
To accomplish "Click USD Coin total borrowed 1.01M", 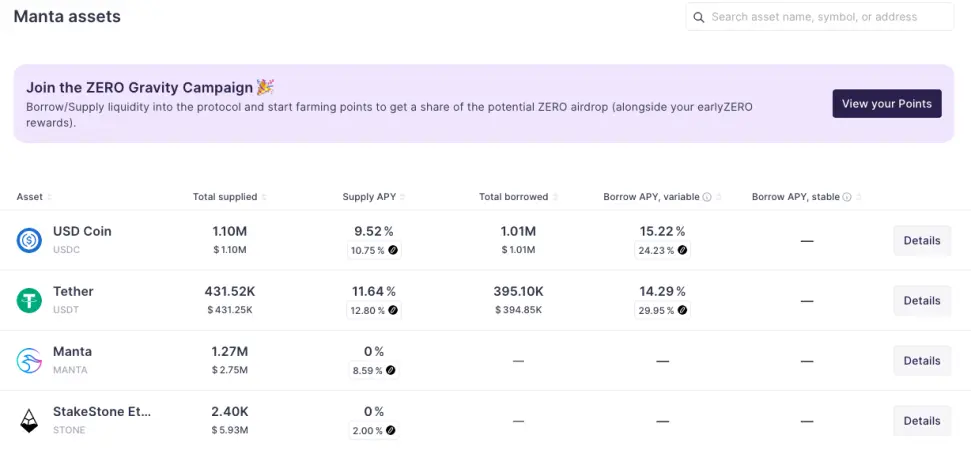I will [x=518, y=231].
